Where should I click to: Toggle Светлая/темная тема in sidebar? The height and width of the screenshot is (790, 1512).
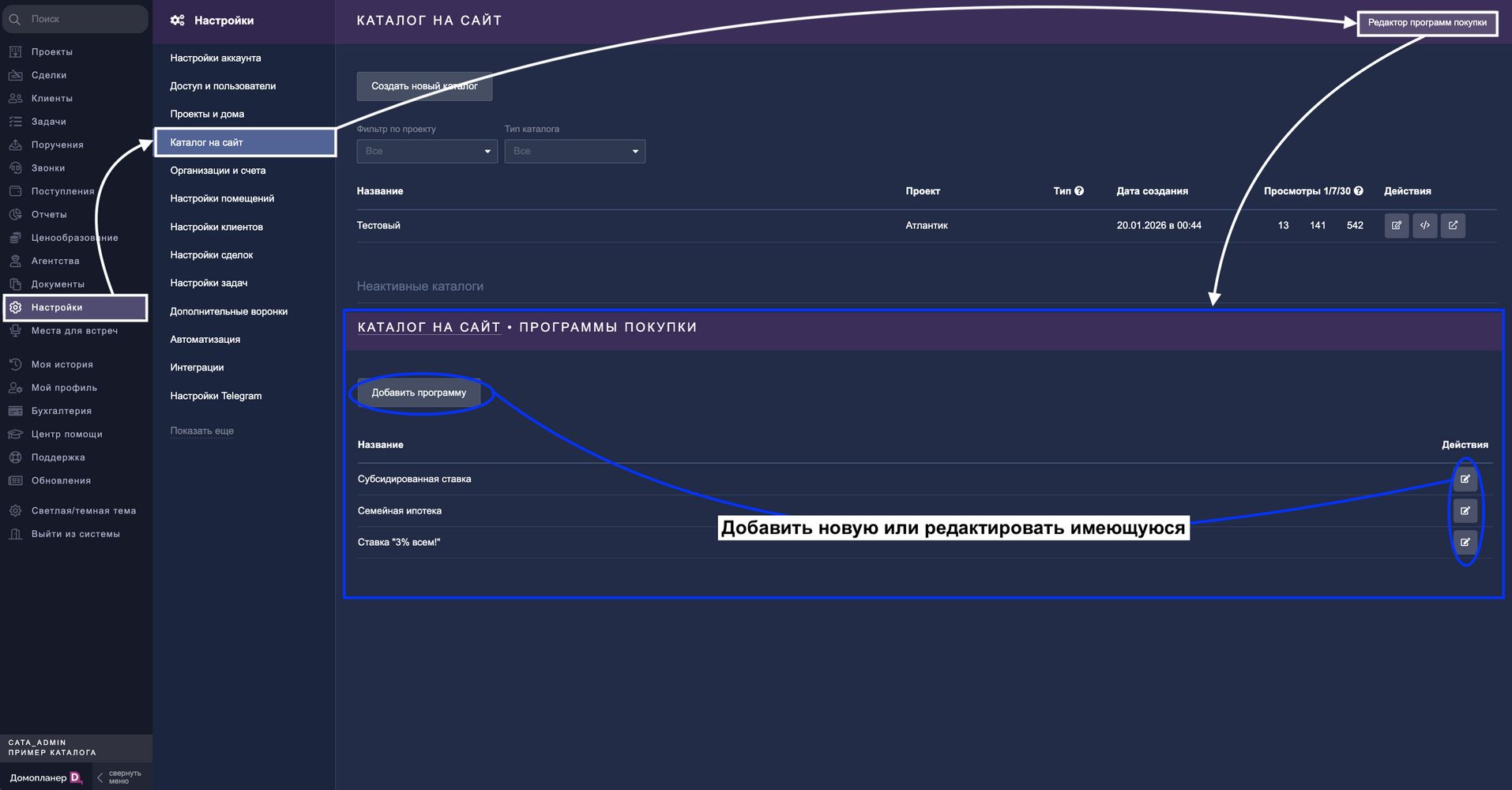pos(83,511)
